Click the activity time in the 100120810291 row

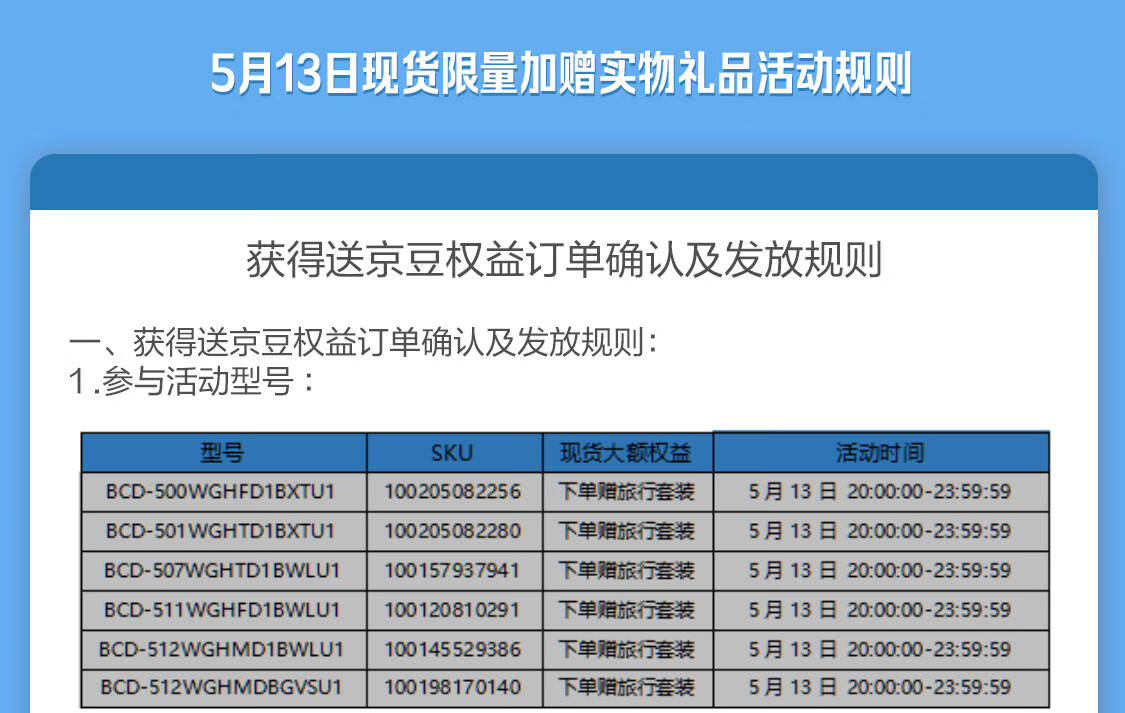pyautogui.click(x=880, y=610)
